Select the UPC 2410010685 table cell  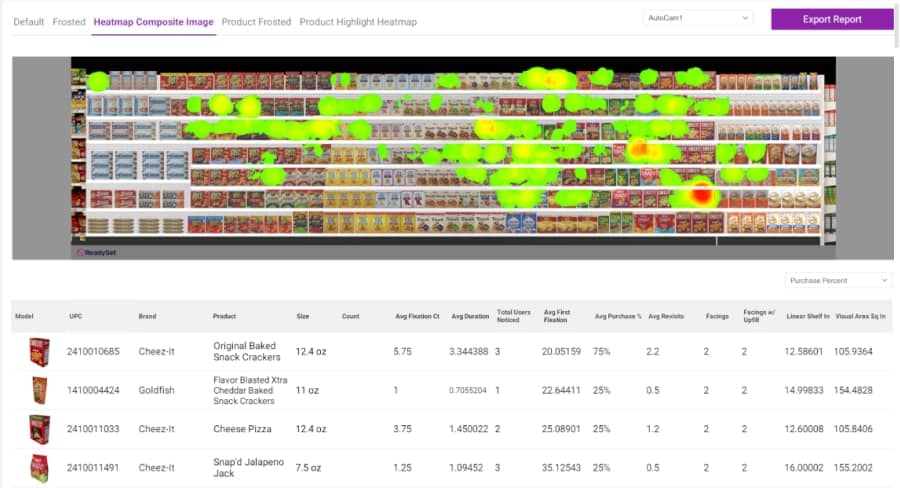pyautogui.click(x=92, y=352)
